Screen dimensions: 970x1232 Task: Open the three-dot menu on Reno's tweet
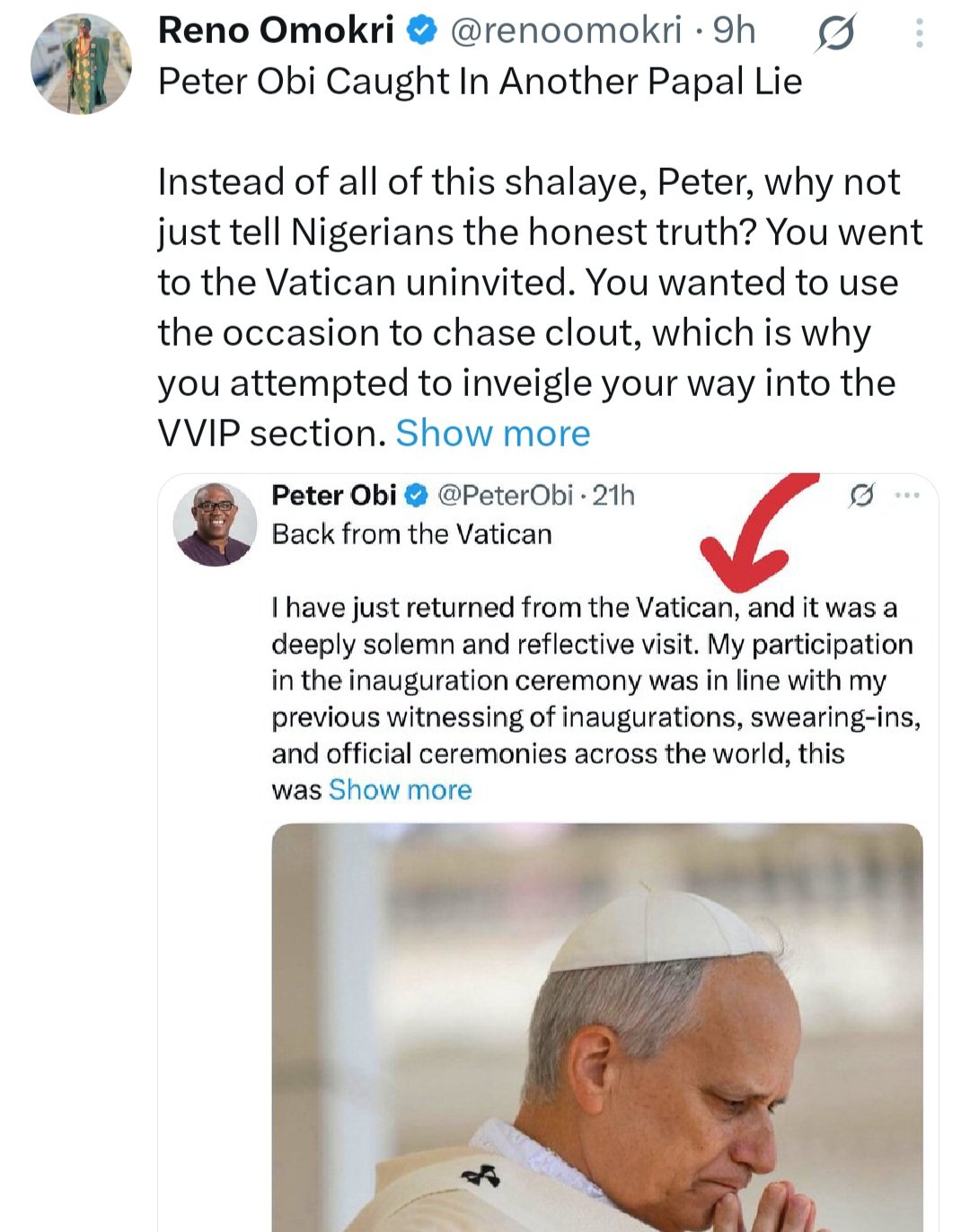[x=919, y=35]
